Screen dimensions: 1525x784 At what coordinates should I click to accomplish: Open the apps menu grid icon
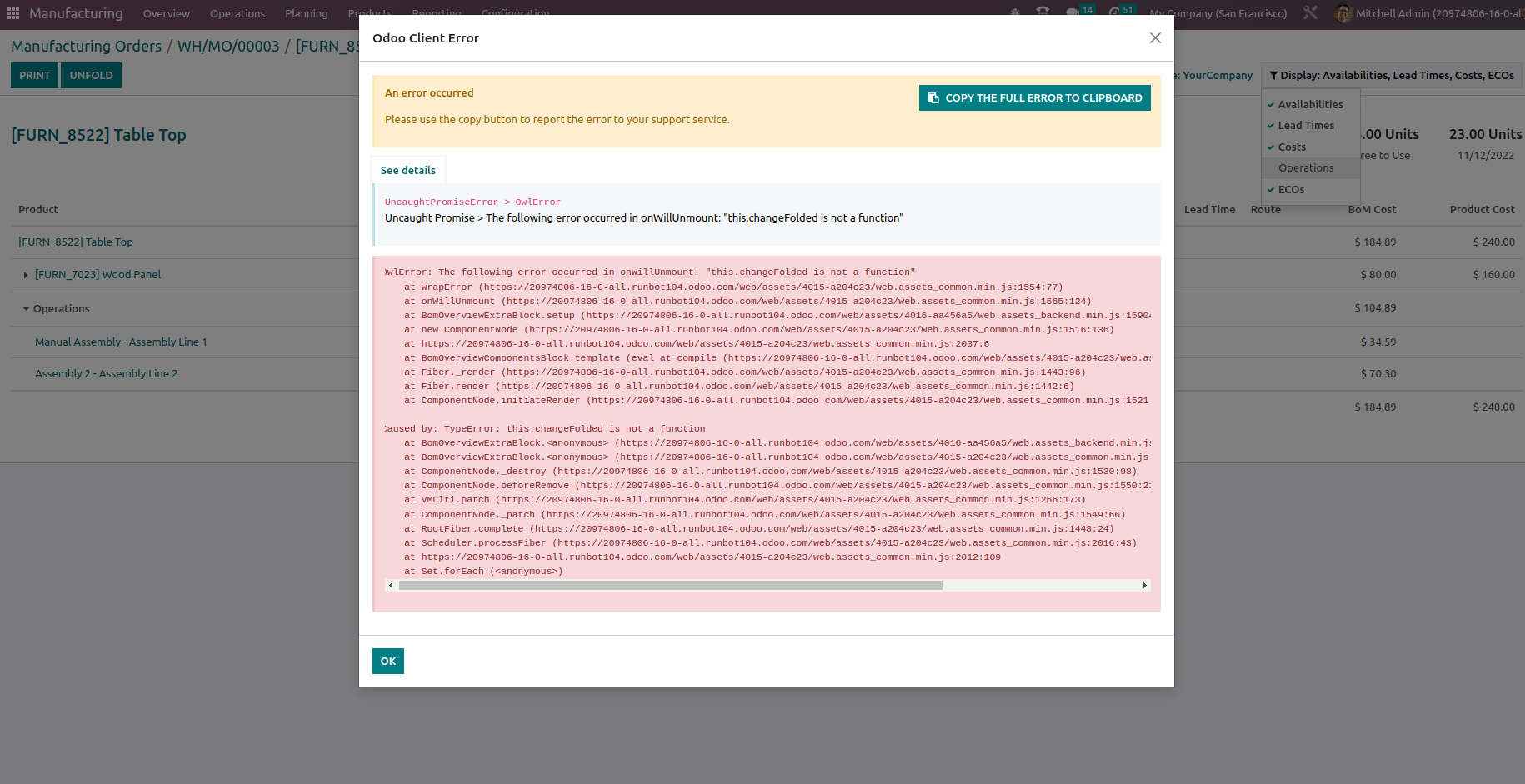pyautogui.click(x=12, y=12)
